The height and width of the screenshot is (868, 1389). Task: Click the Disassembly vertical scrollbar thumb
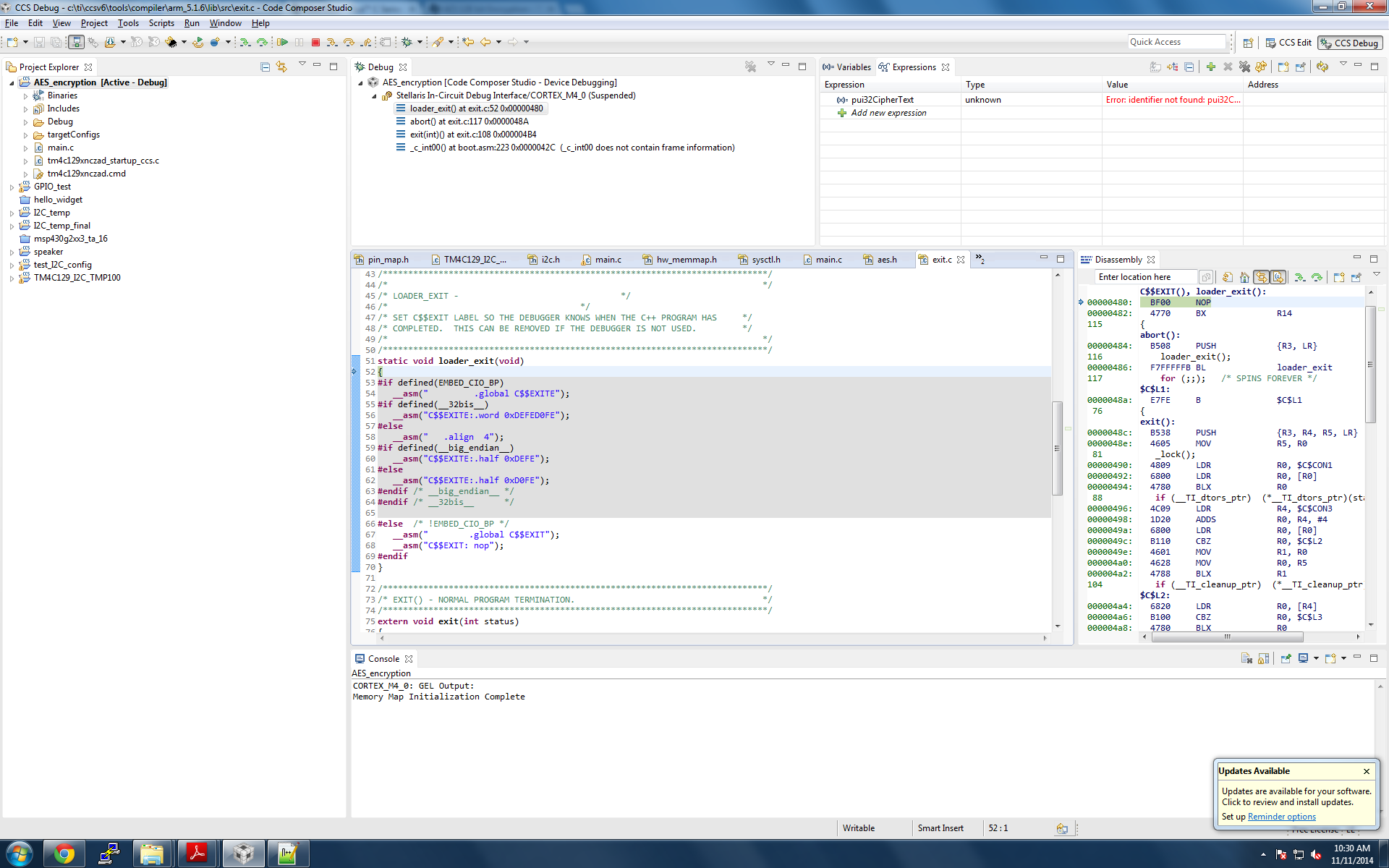pos(1369,365)
